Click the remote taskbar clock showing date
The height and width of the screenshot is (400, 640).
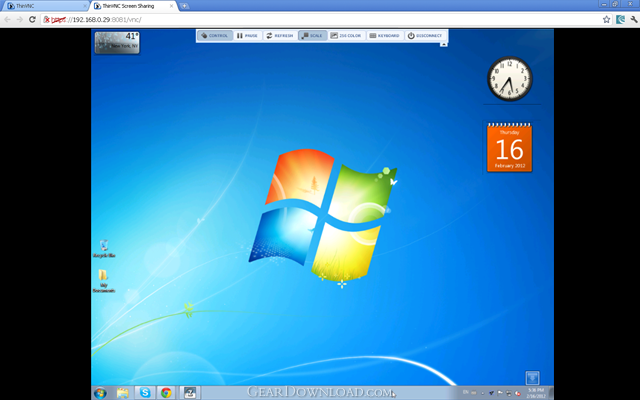point(536,393)
